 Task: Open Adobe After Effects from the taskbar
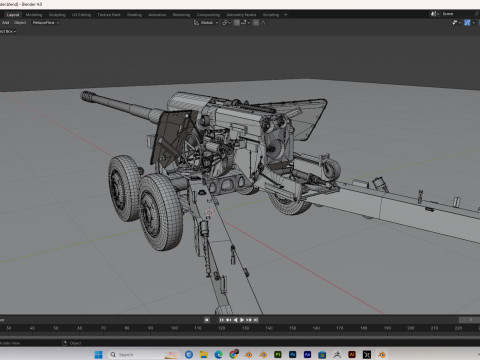click(x=307, y=355)
